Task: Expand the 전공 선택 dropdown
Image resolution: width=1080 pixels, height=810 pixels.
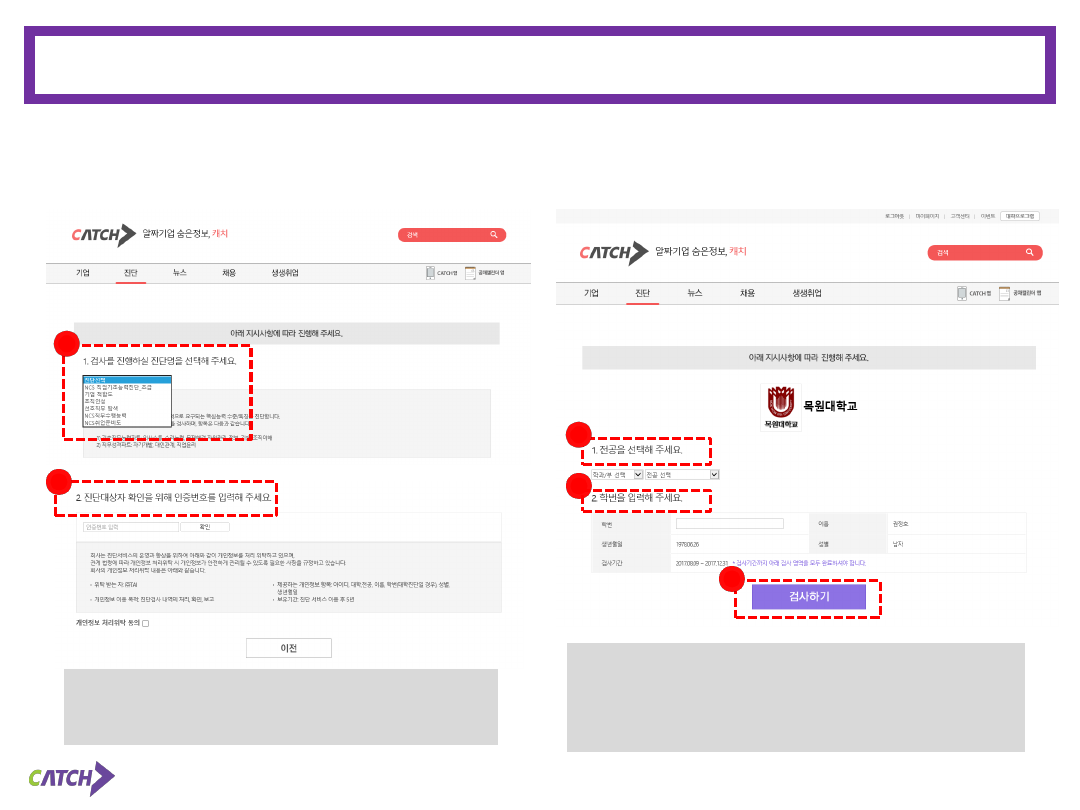Action: 683,474
